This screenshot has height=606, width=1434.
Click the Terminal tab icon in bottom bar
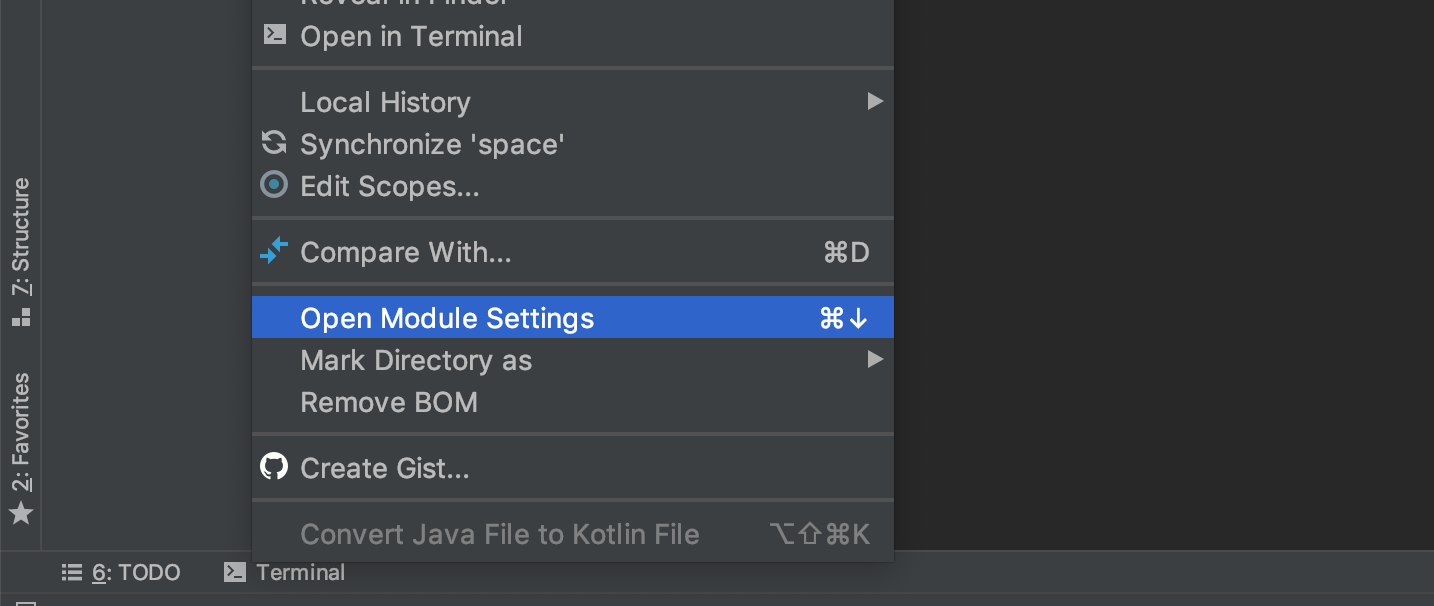click(x=235, y=572)
